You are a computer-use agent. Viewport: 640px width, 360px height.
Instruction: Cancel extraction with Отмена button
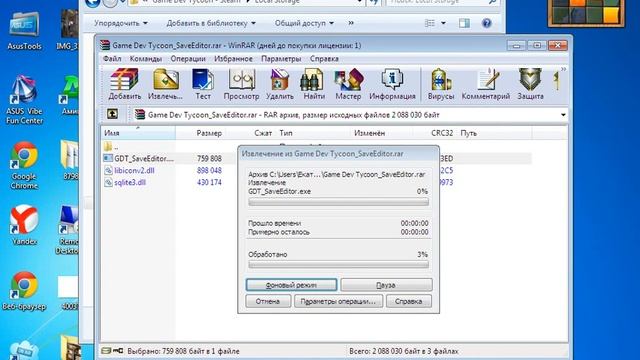(268, 301)
